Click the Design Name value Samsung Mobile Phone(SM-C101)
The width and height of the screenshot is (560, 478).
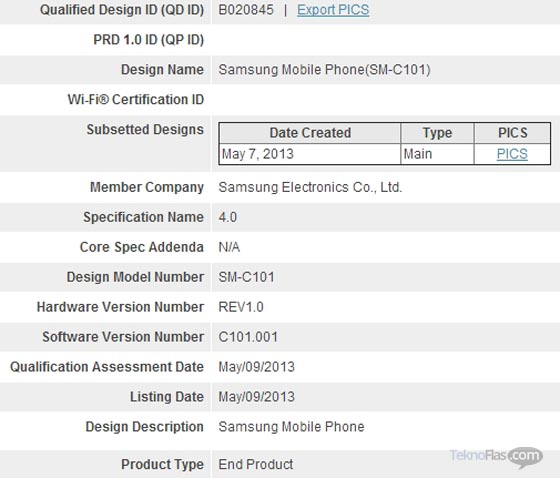(x=324, y=70)
